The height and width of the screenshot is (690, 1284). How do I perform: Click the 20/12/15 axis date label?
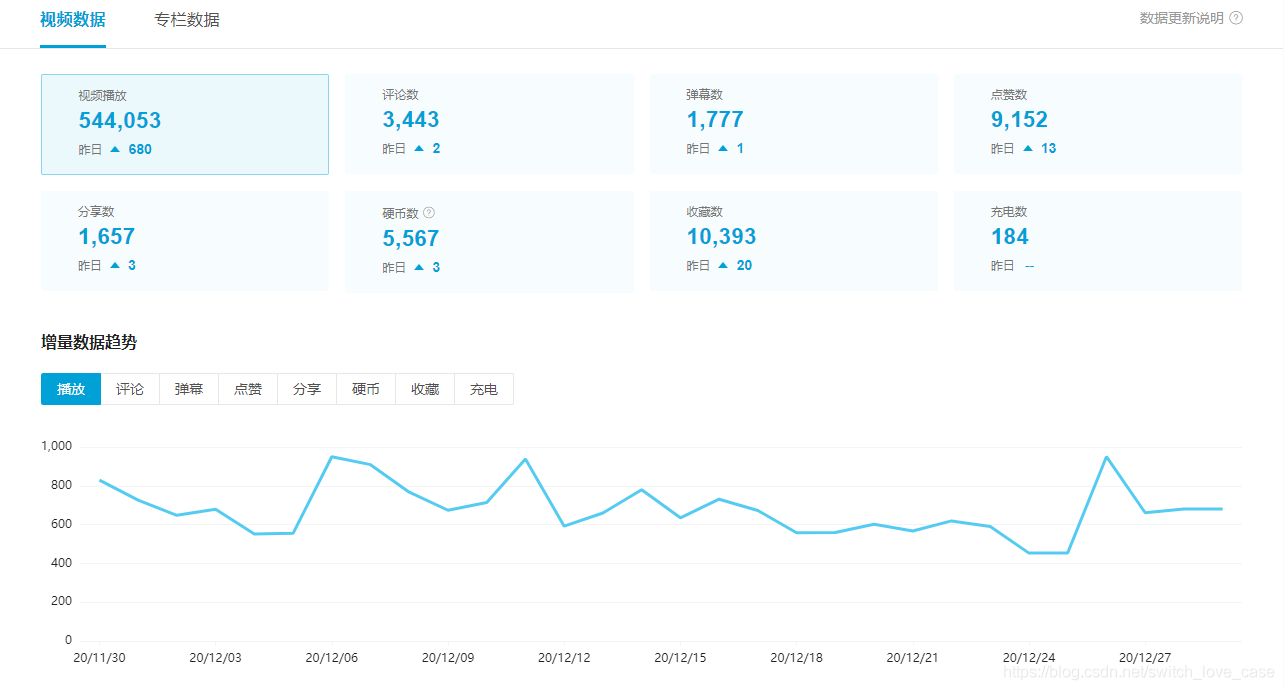(680, 658)
